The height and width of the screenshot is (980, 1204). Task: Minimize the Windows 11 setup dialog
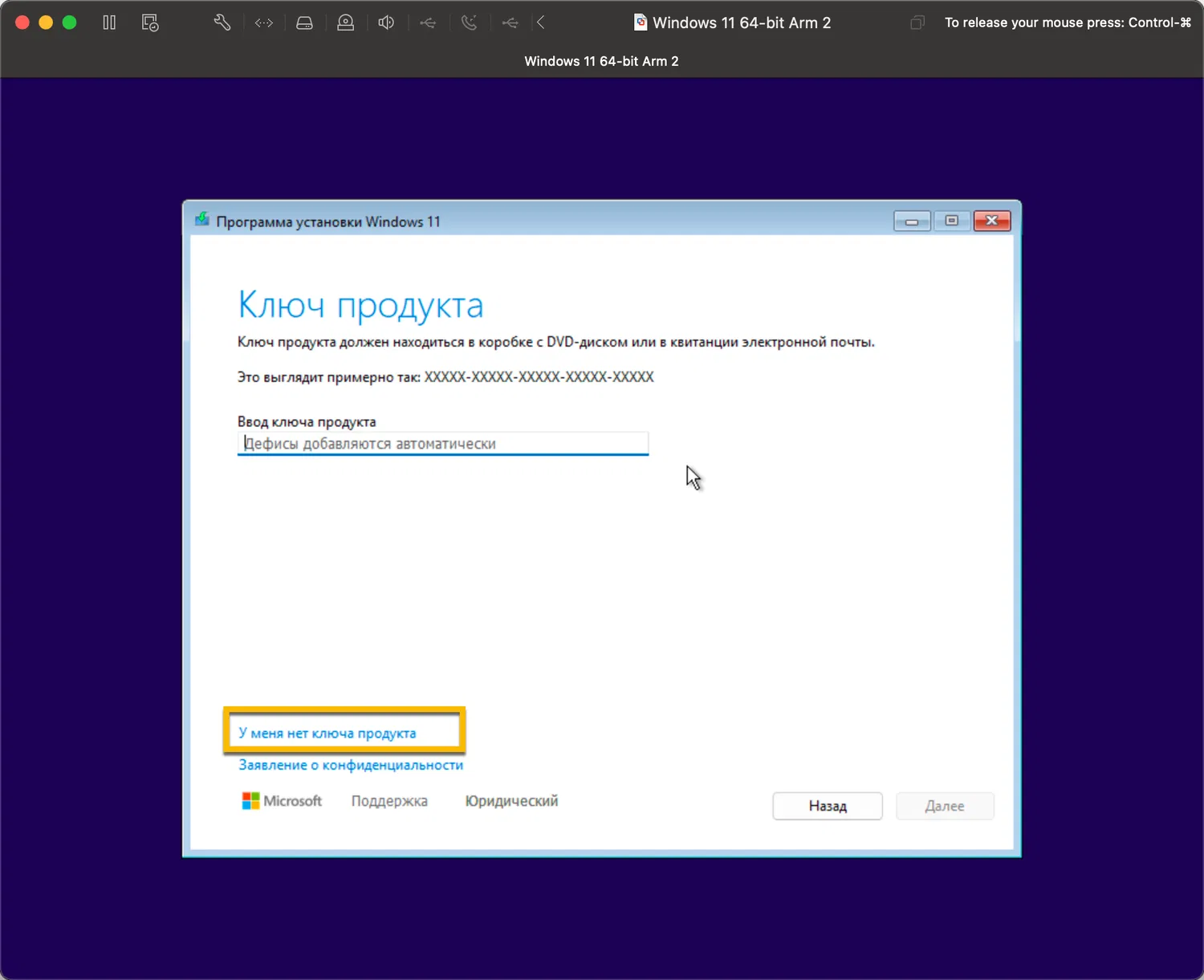[912, 221]
